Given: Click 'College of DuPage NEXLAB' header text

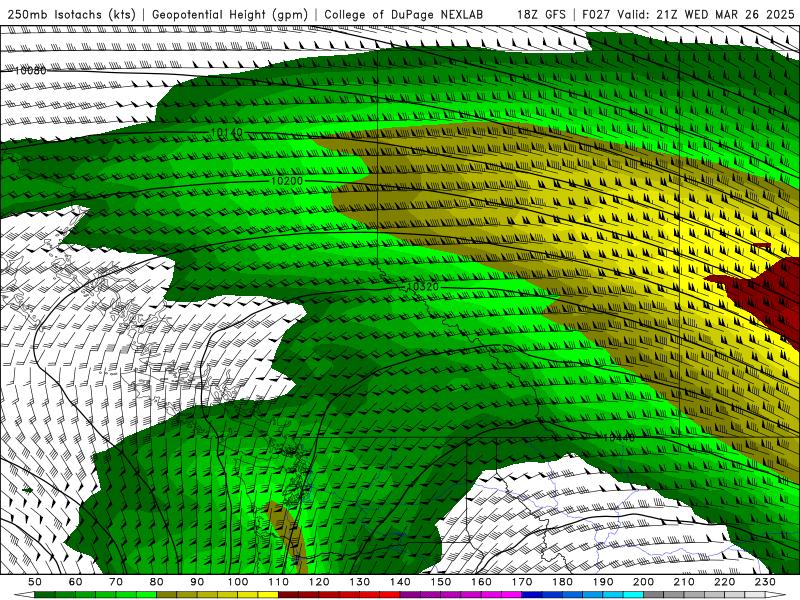Looking at the screenshot, I should [404, 15].
